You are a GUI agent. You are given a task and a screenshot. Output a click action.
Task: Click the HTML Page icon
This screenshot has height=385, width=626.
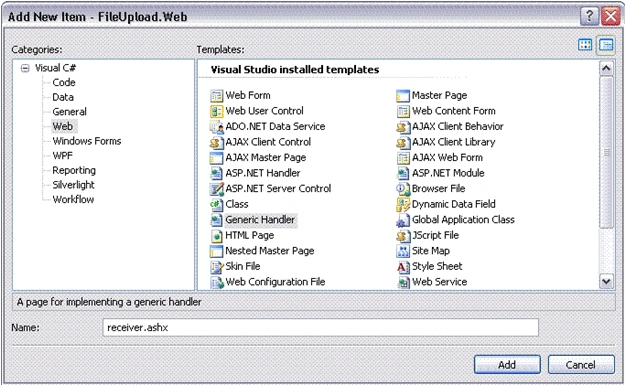click(216, 236)
